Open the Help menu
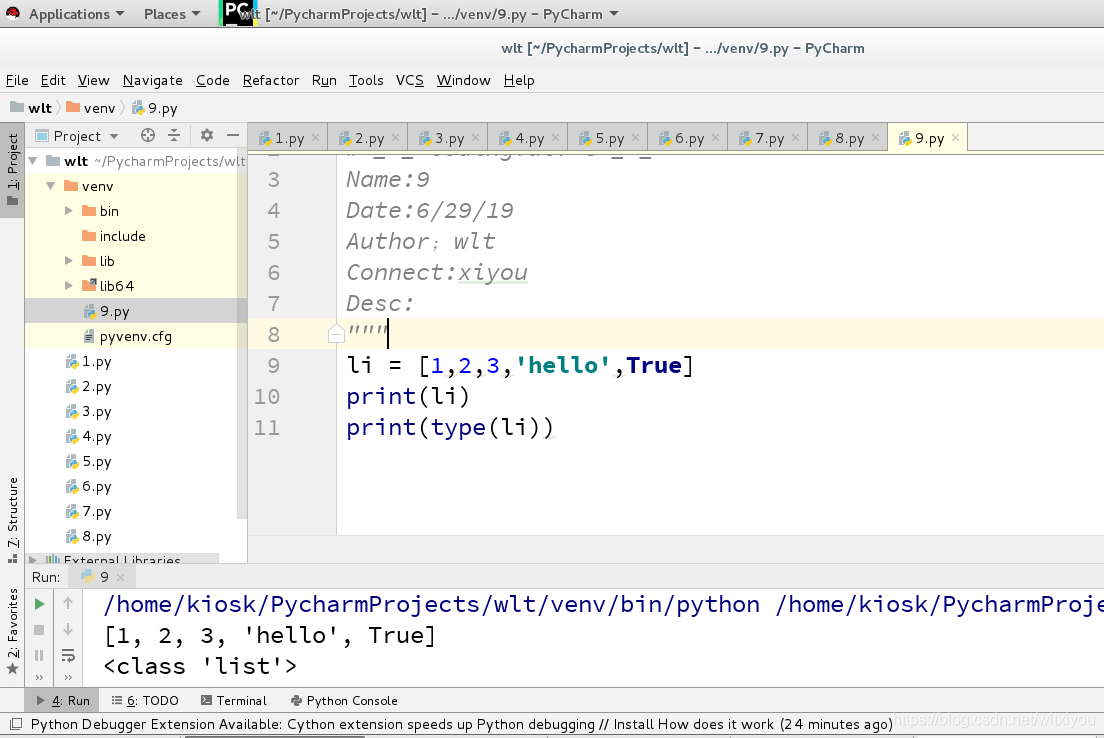The width and height of the screenshot is (1104, 738). [x=519, y=80]
